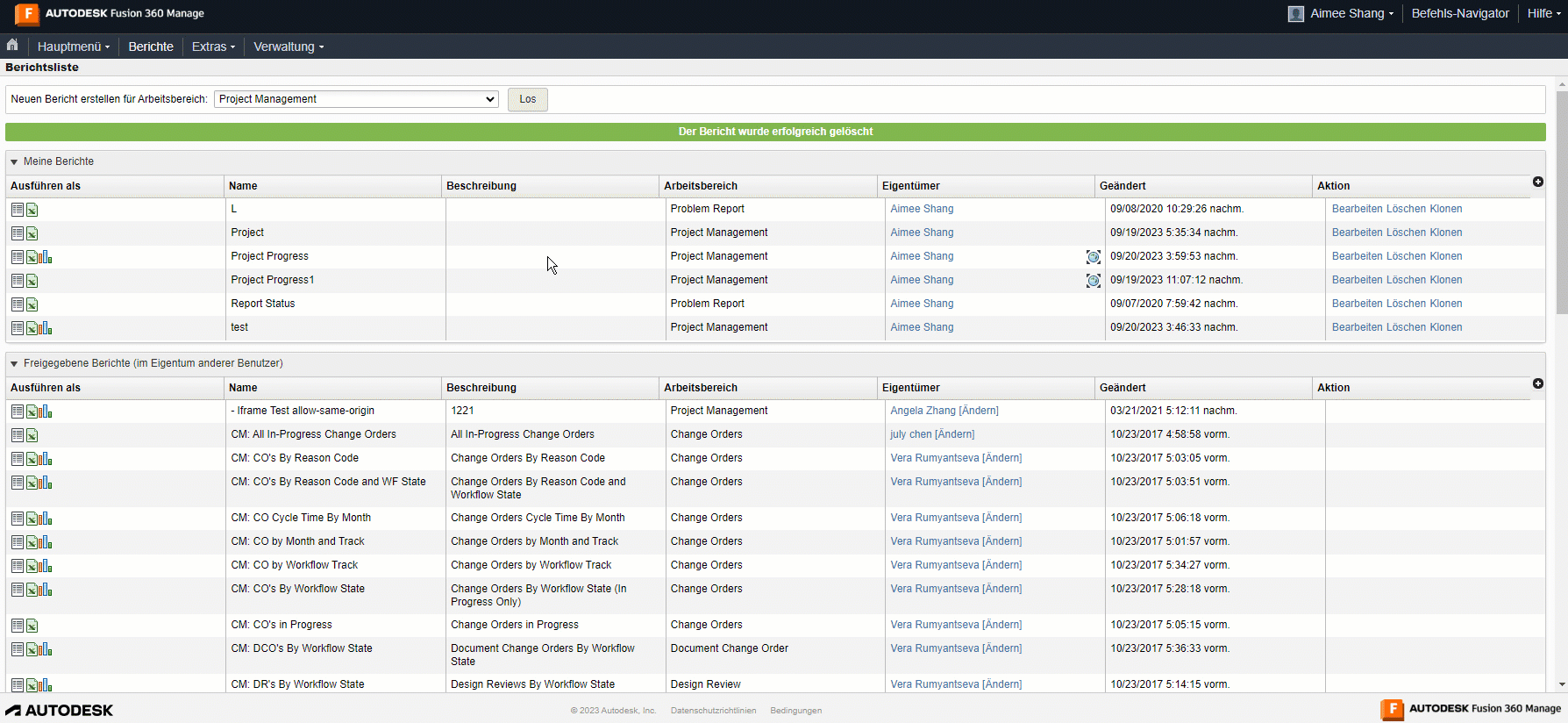Open the Verwaltung menu
Image resolution: width=1568 pixels, height=723 pixels.
click(289, 47)
